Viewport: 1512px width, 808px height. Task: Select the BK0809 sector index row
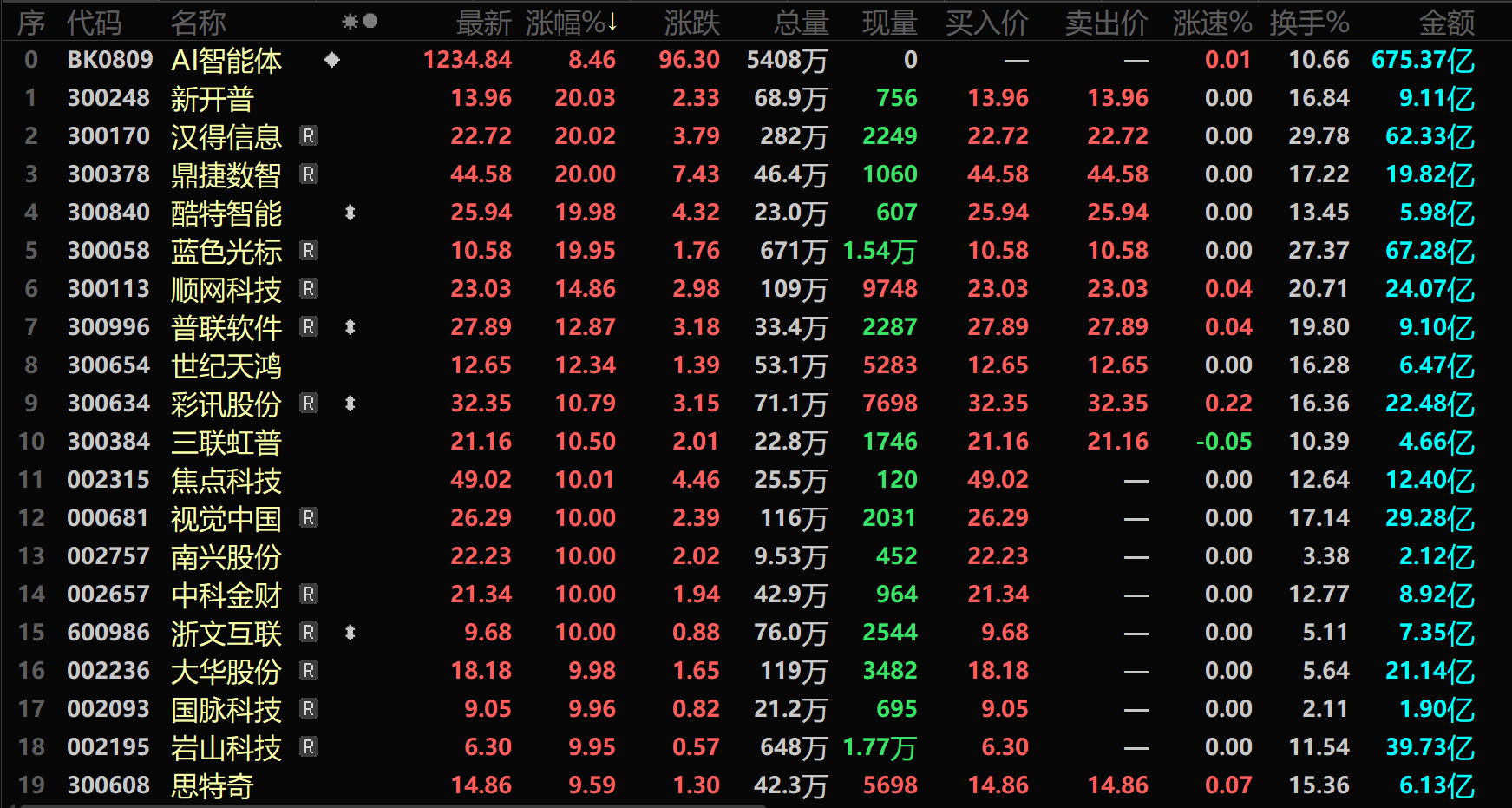pos(109,60)
